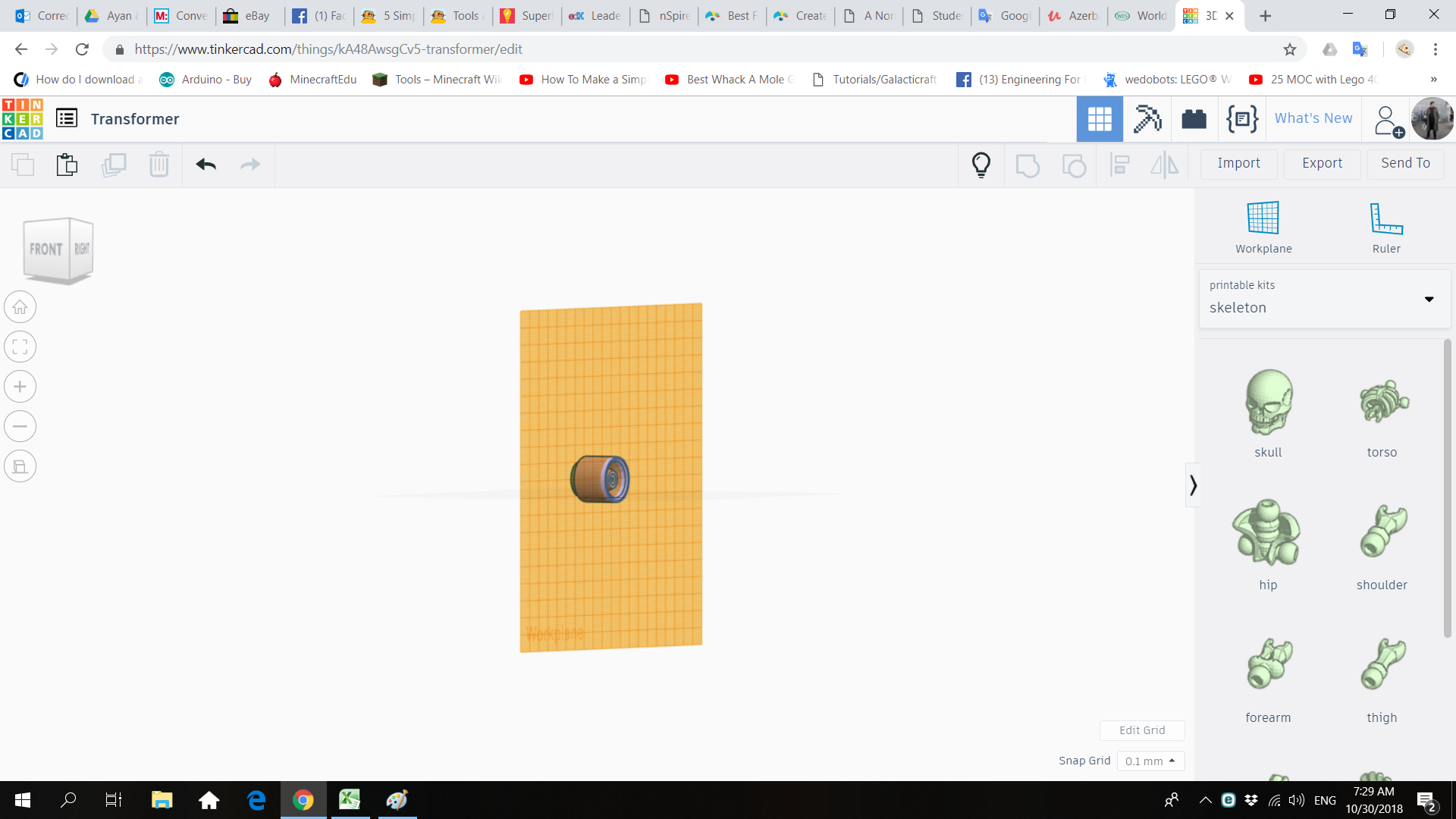Open the Snap Grid 0.1 mm dropdown
Image resolution: width=1456 pixels, height=819 pixels.
(x=1151, y=761)
